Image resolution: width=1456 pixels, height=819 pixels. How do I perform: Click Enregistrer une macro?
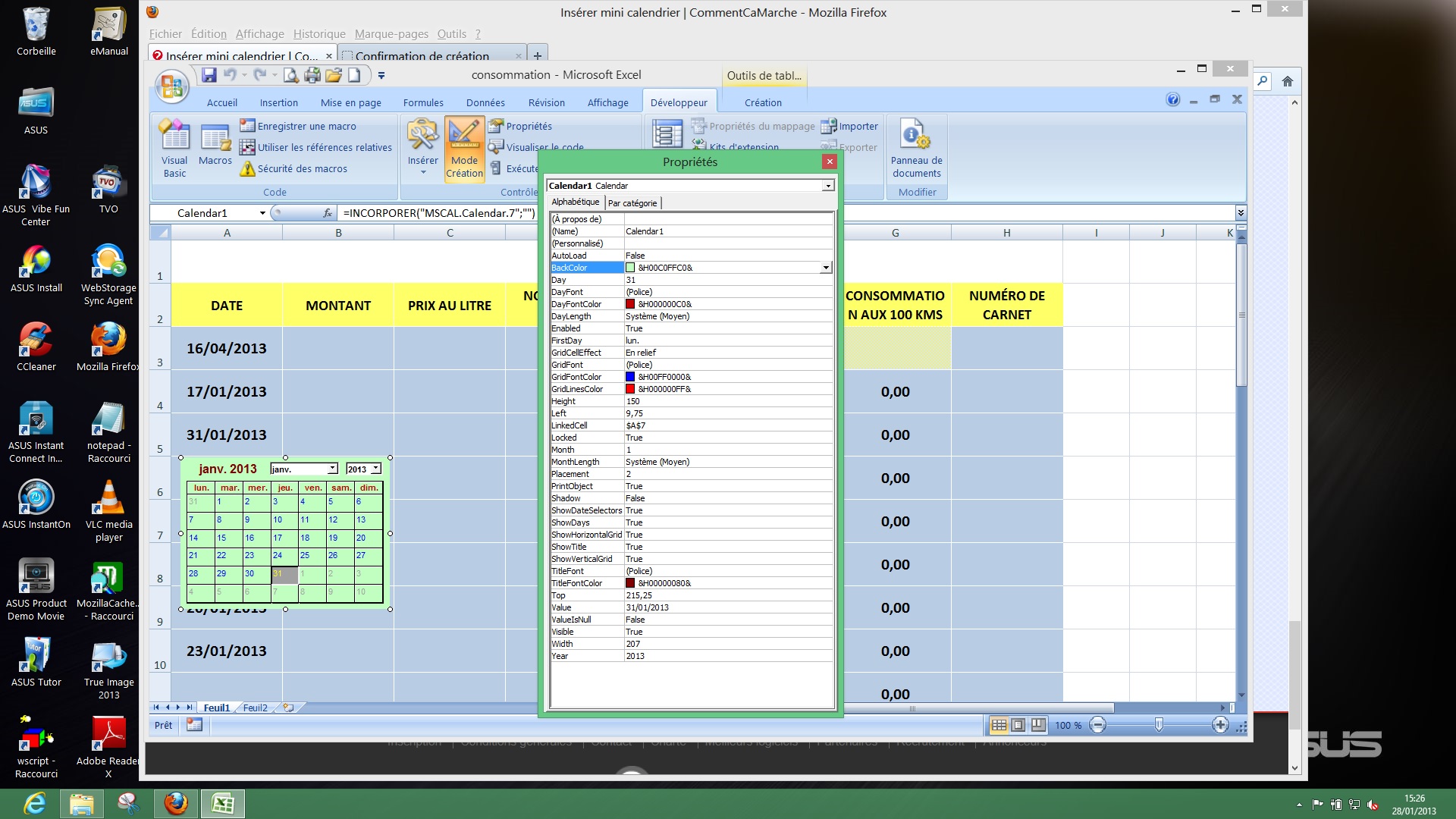[298, 126]
